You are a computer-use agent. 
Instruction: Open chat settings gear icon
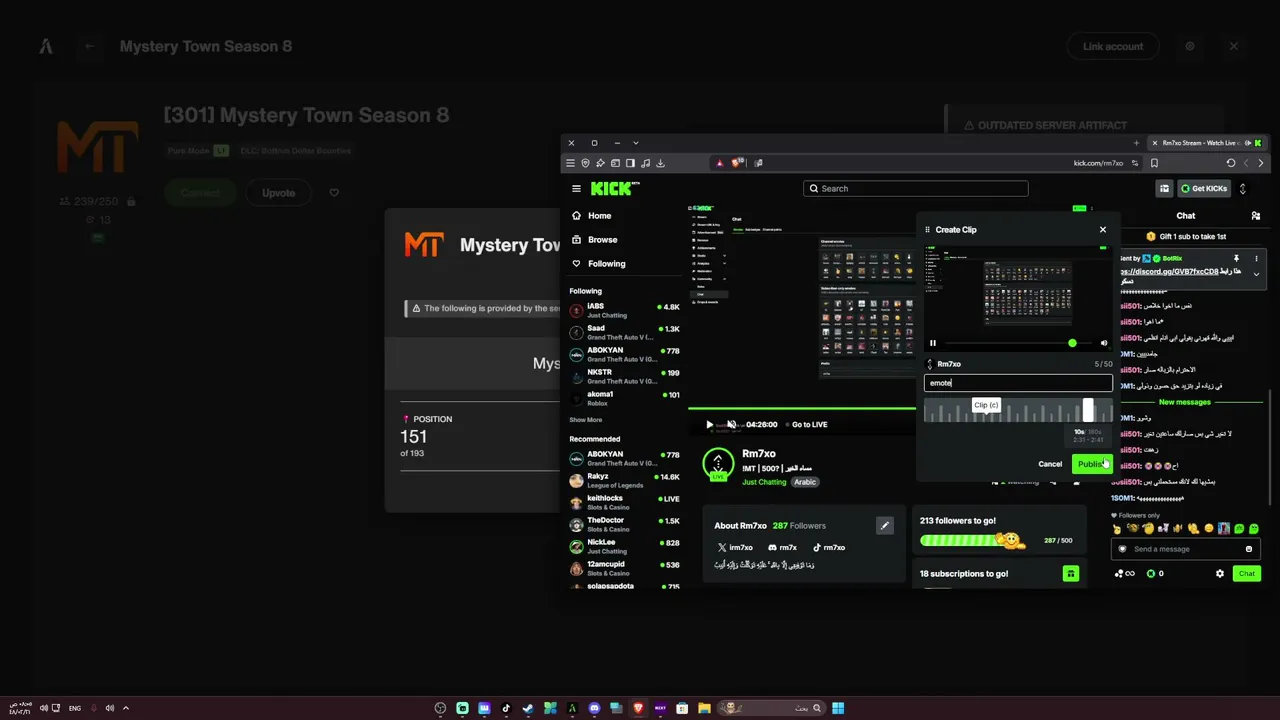1219,573
